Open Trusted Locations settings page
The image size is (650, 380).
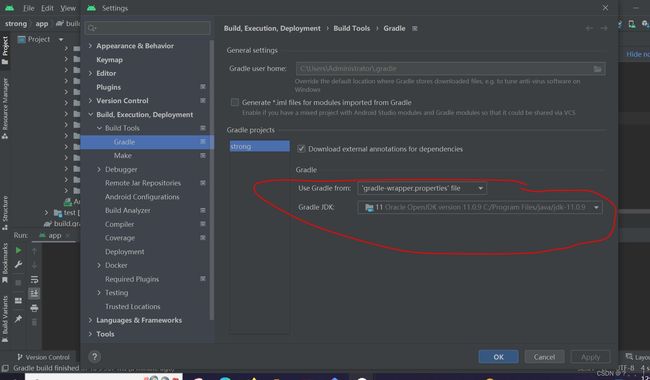tap(133, 306)
